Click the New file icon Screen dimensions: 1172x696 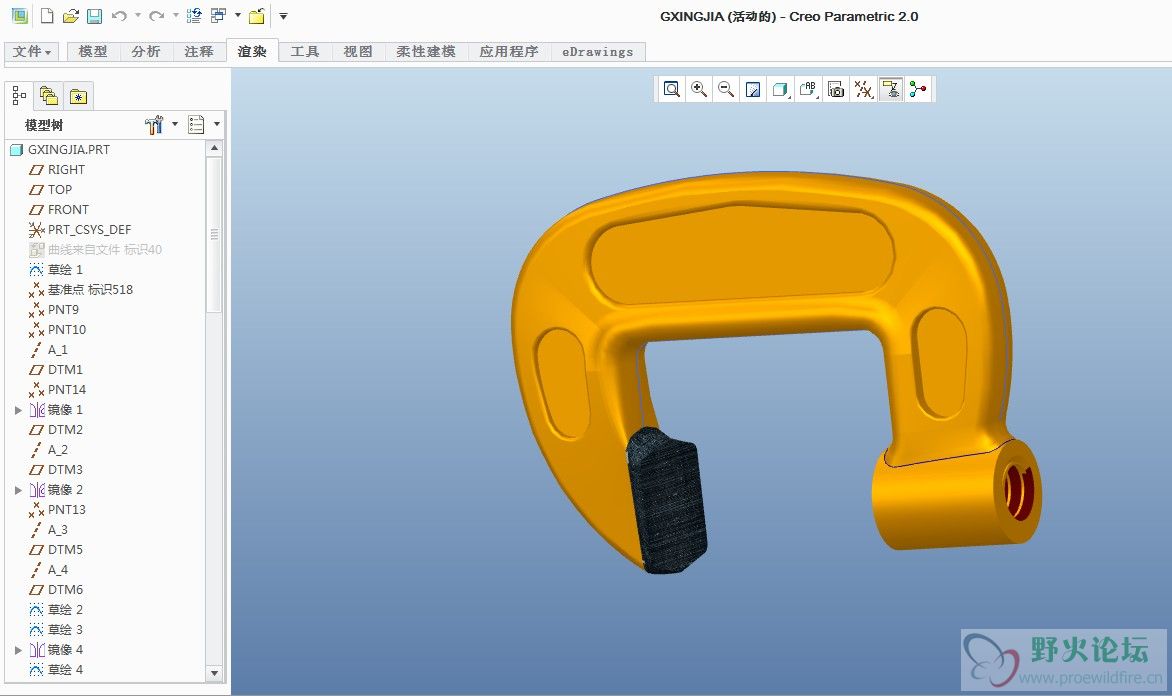(46, 16)
